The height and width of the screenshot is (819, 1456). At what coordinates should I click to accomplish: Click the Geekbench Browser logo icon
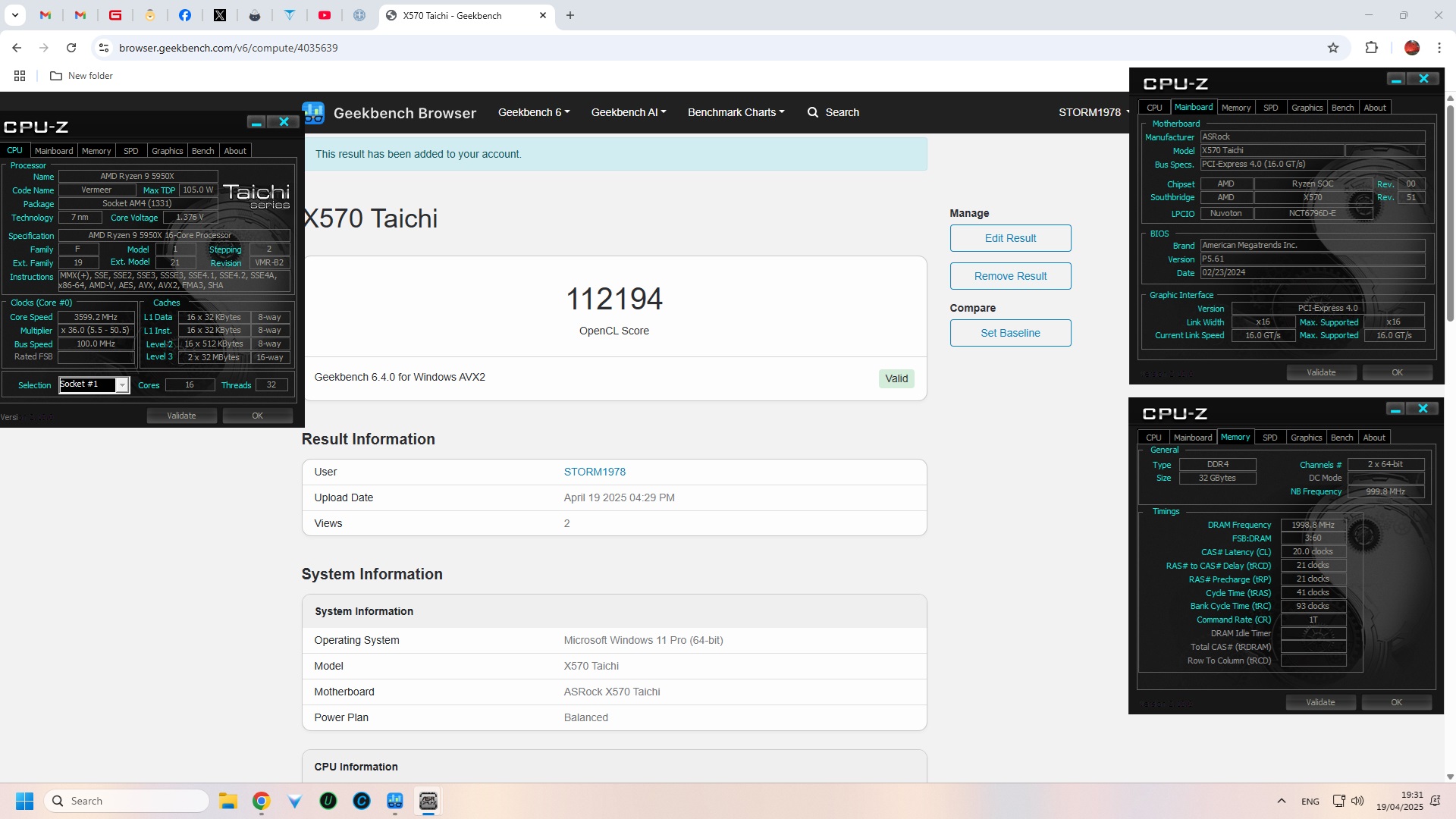click(x=313, y=113)
